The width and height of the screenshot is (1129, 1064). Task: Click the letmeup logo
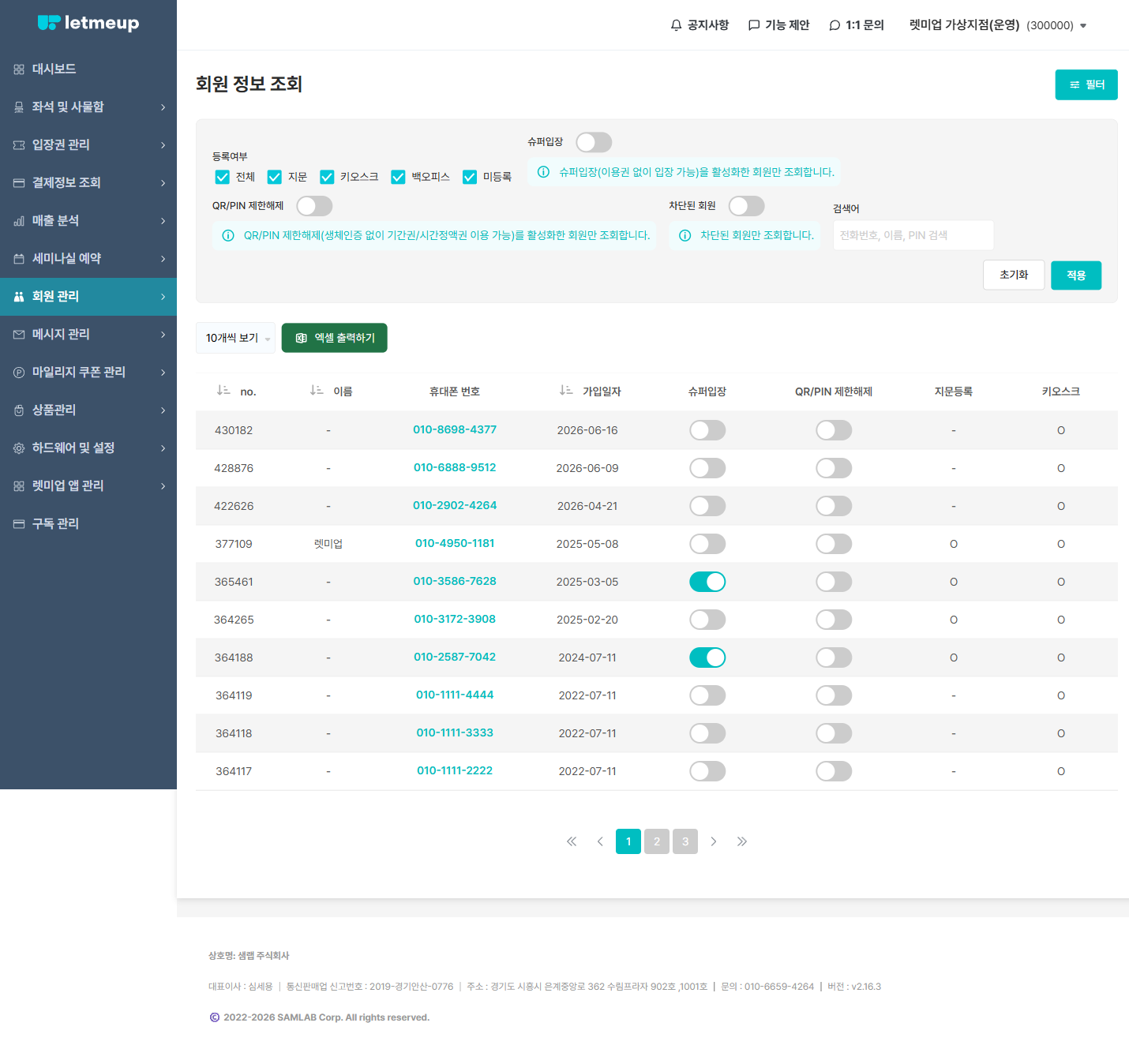(x=88, y=23)
